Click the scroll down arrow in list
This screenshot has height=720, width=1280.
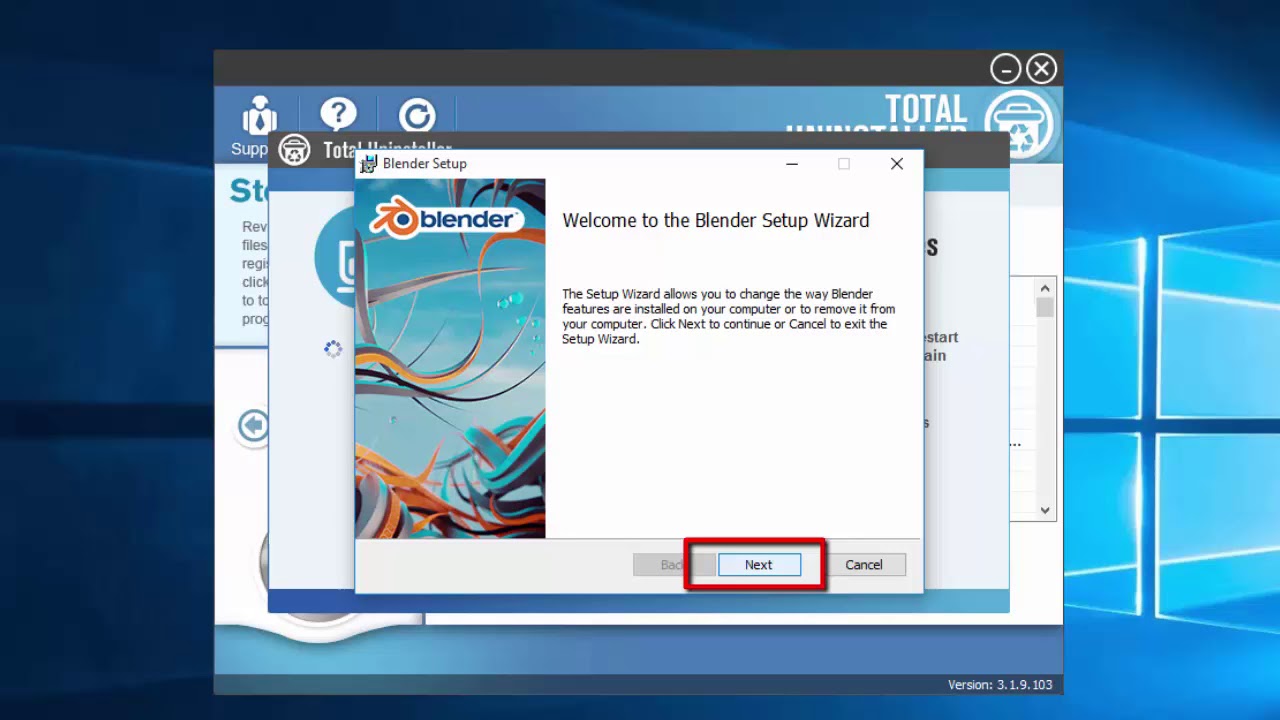pos(1045,510)
